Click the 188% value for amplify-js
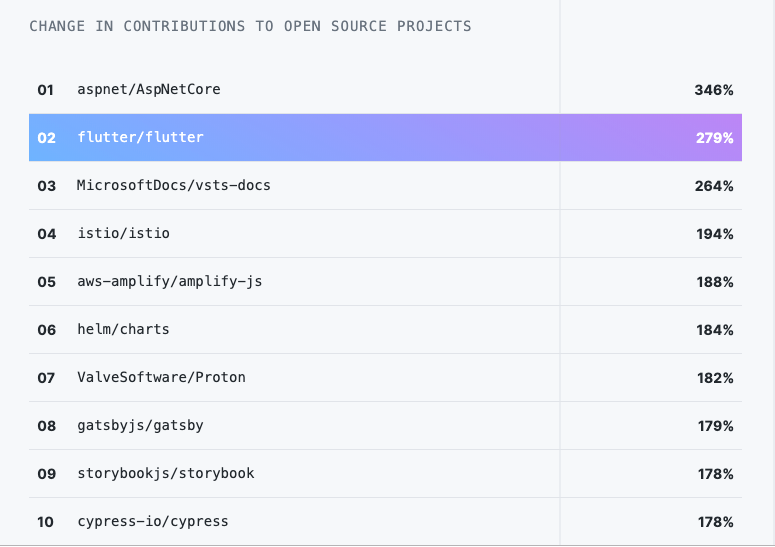 click(715, 282)
